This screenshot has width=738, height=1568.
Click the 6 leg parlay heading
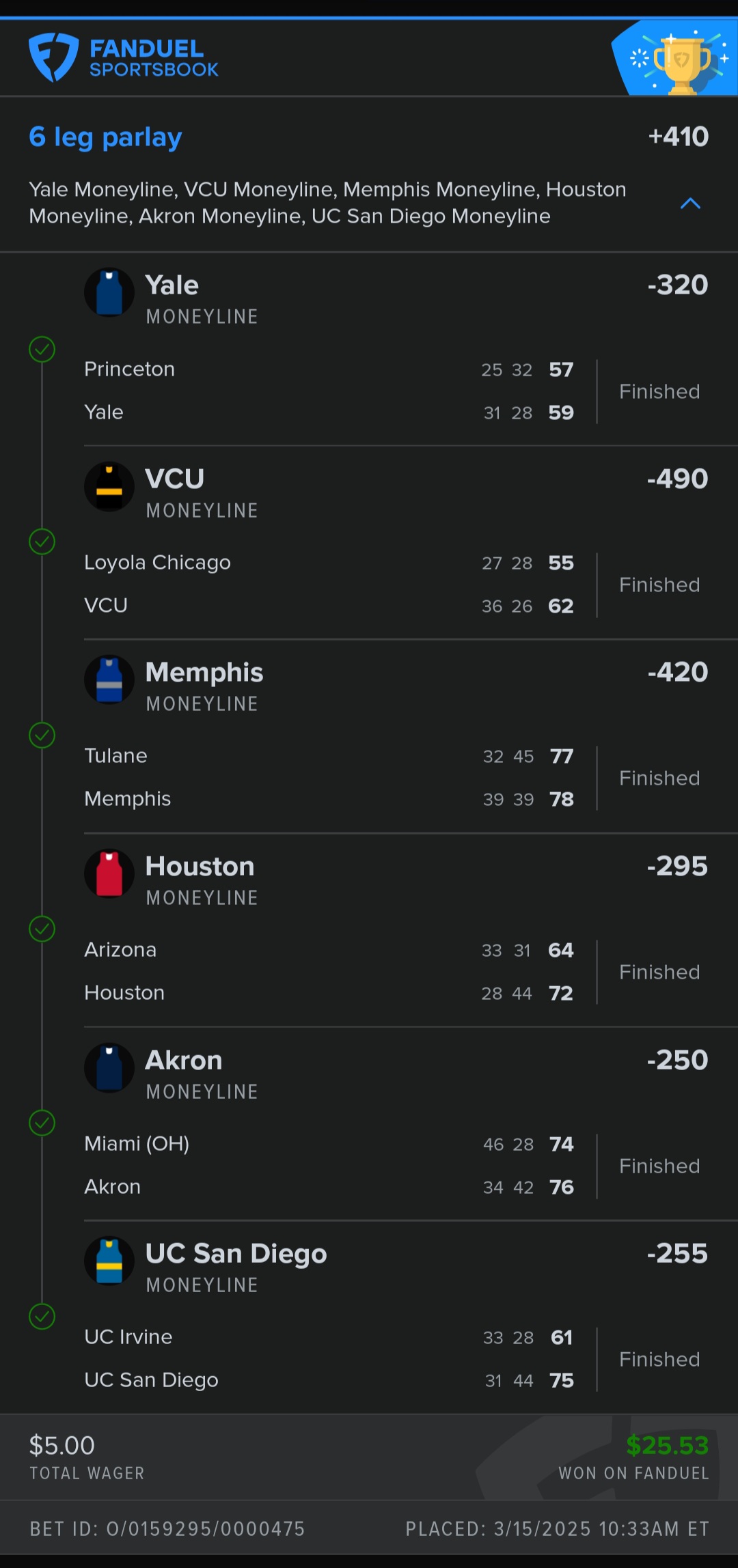click(x=105, y=137)
